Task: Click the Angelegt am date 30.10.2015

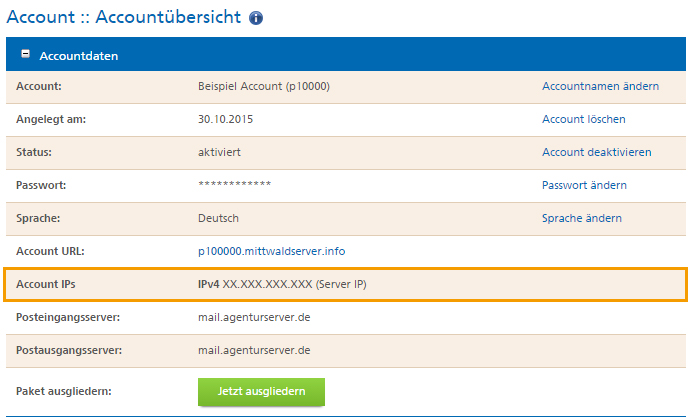Action: point(225,119)
